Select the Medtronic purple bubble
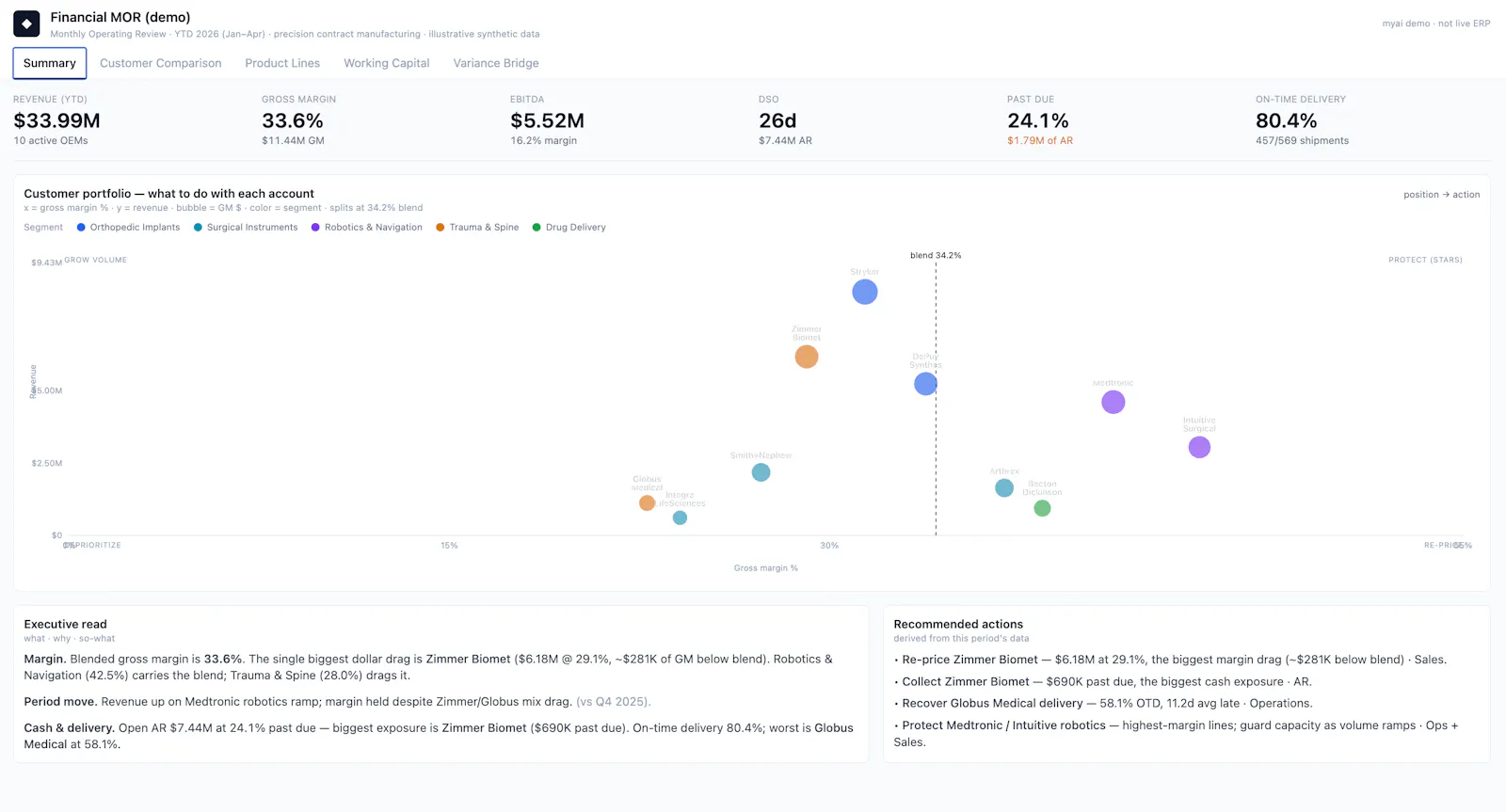 (x=1113, y=402)
